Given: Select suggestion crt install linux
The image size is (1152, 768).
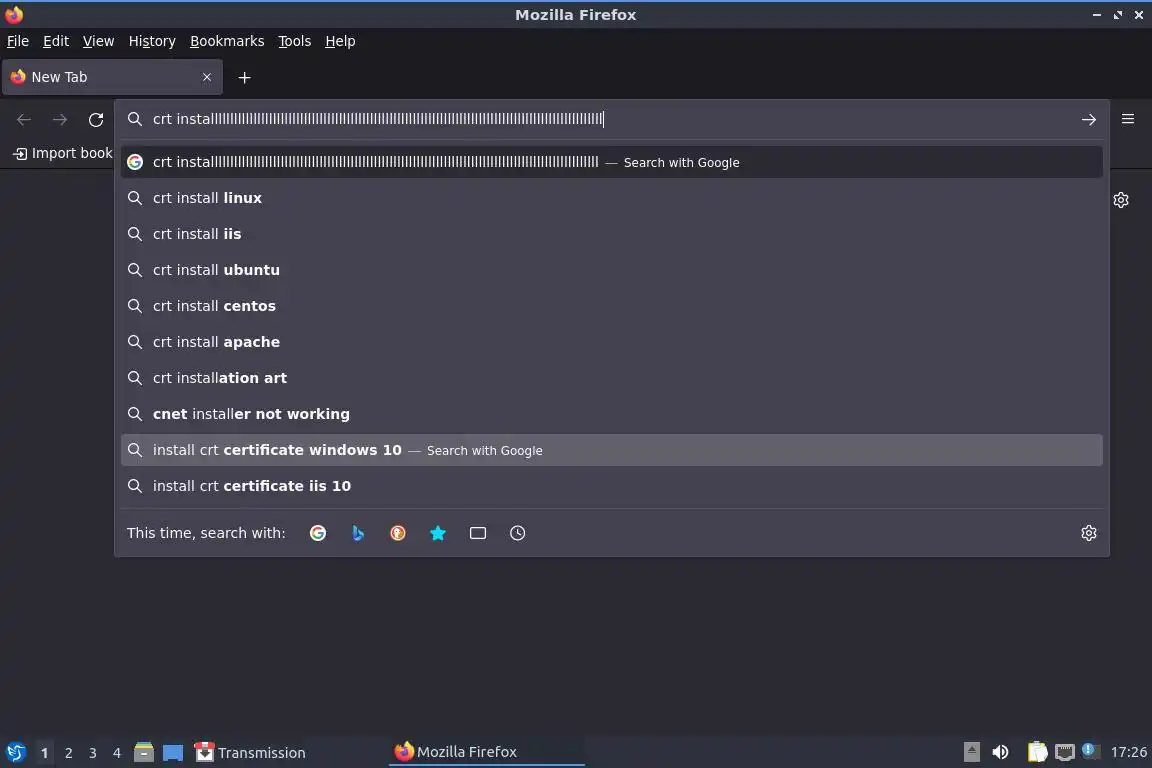Looking at the screenshot, I should point(611,198).
